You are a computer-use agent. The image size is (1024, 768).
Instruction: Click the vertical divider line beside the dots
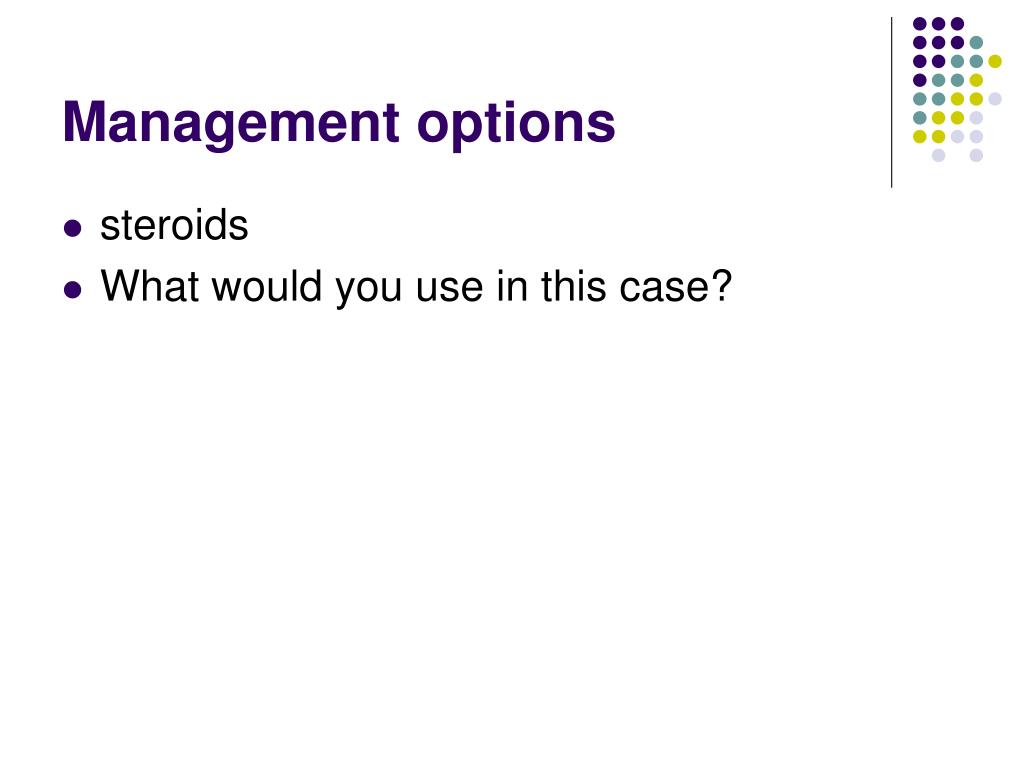pos(891,103)
